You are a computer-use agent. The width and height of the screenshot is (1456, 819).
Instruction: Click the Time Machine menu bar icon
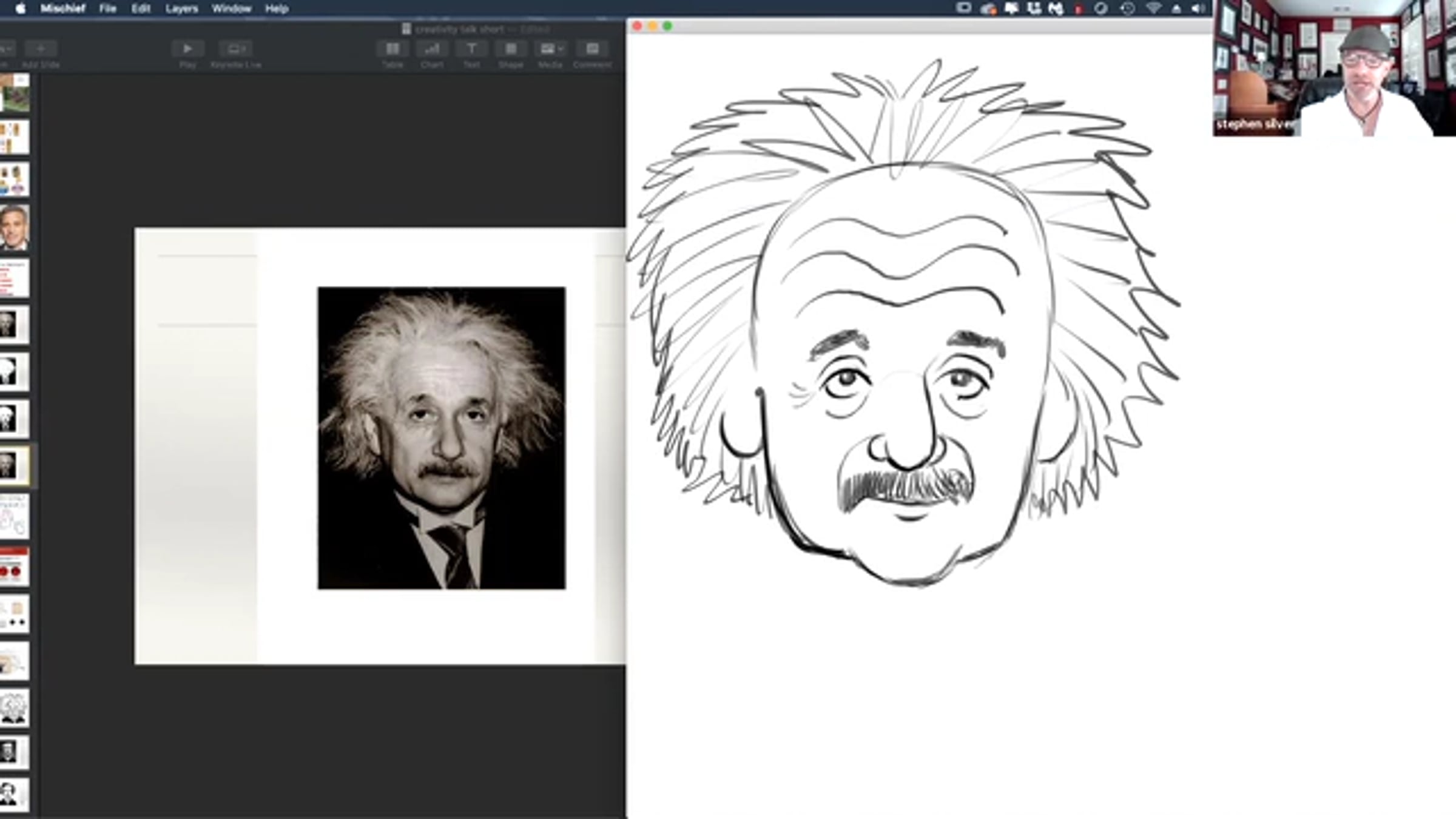click(x=1127, y=8)
